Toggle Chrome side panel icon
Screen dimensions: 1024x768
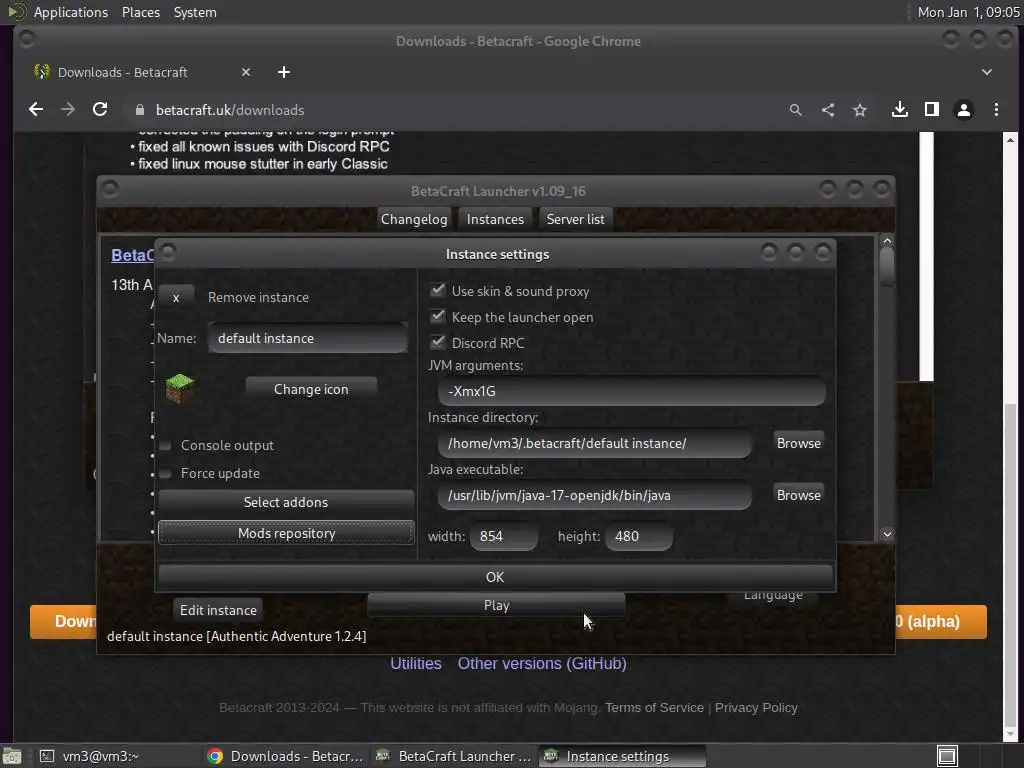click(932, 110)
